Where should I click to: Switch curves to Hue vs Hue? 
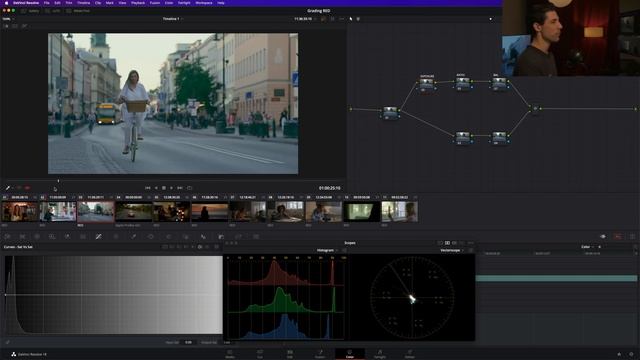[x=172, y=247]
